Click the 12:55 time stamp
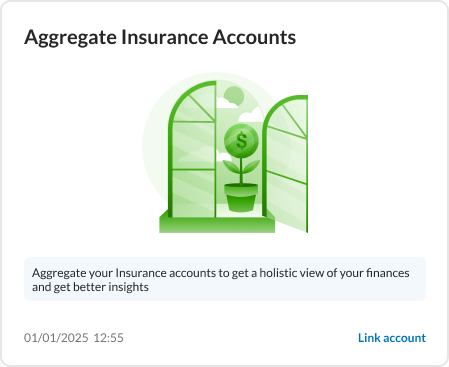The height and width of the screenshot is (367, 449). tap(108, 338)
